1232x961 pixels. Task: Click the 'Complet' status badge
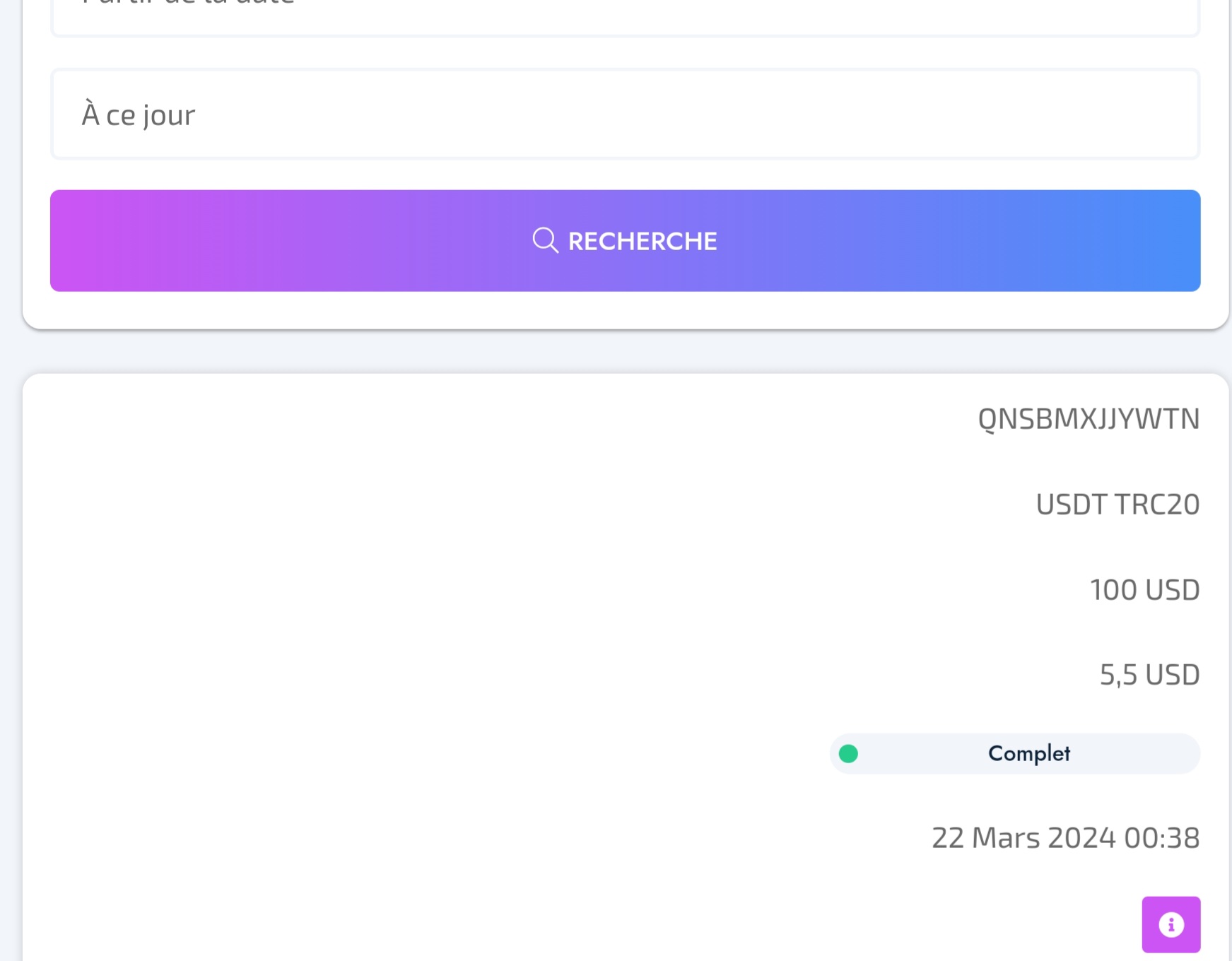tap(1015, 753)
